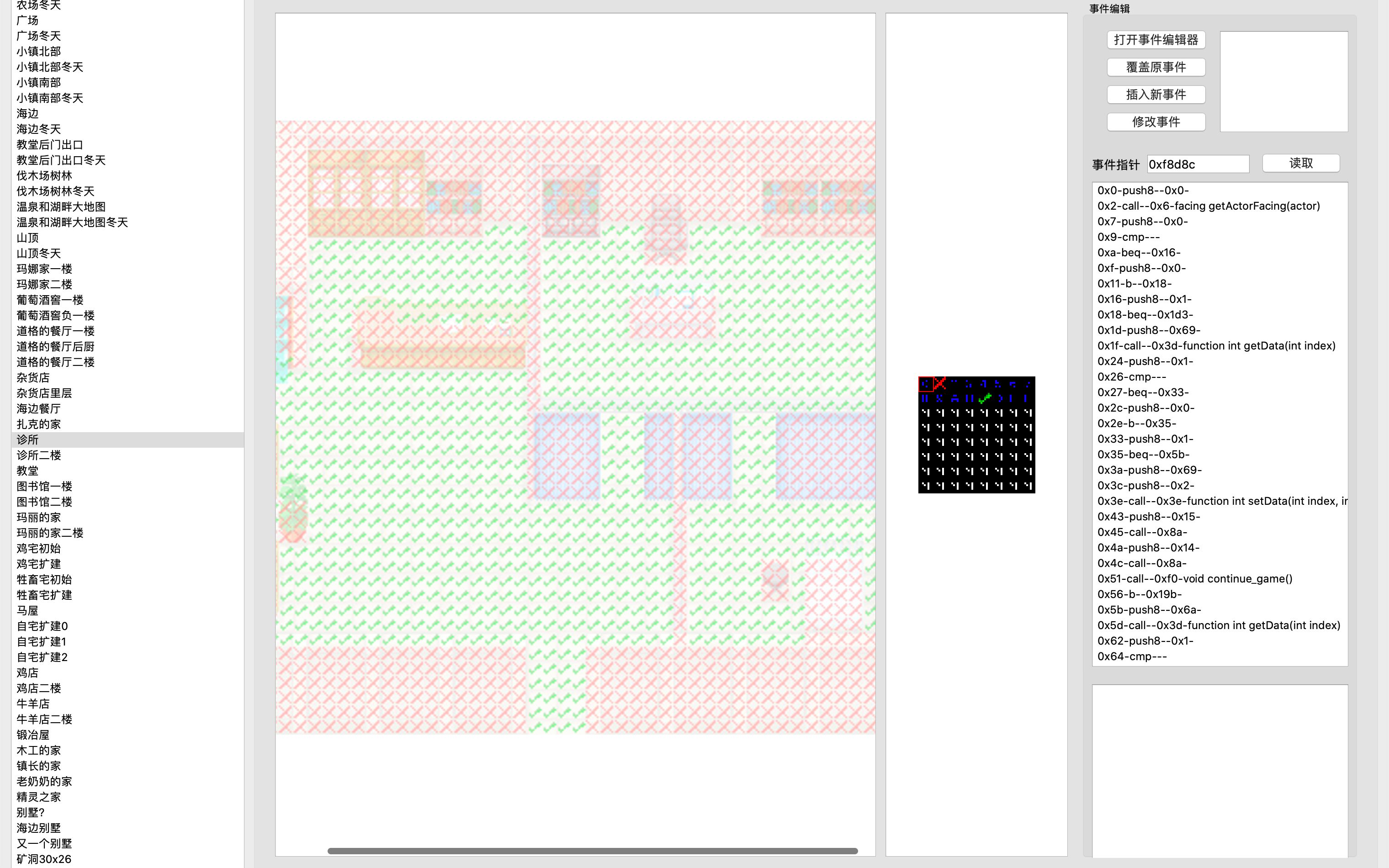Screen dimensions: 1389x868
Task: Select the green checkmark walkable tile
Action: 984,398
